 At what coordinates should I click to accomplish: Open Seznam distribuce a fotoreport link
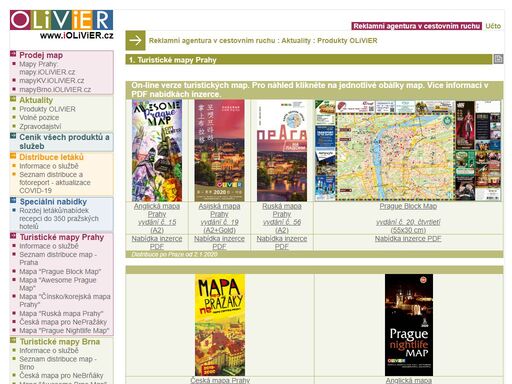click(55, 182)
